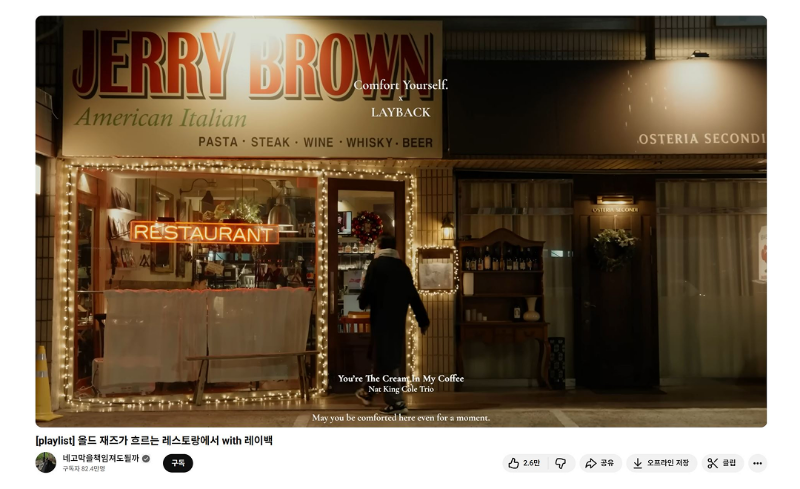Click the channel avatar image
Image resolution: width=800 pixels, height=489 pixels.
(x=46, y=462)
